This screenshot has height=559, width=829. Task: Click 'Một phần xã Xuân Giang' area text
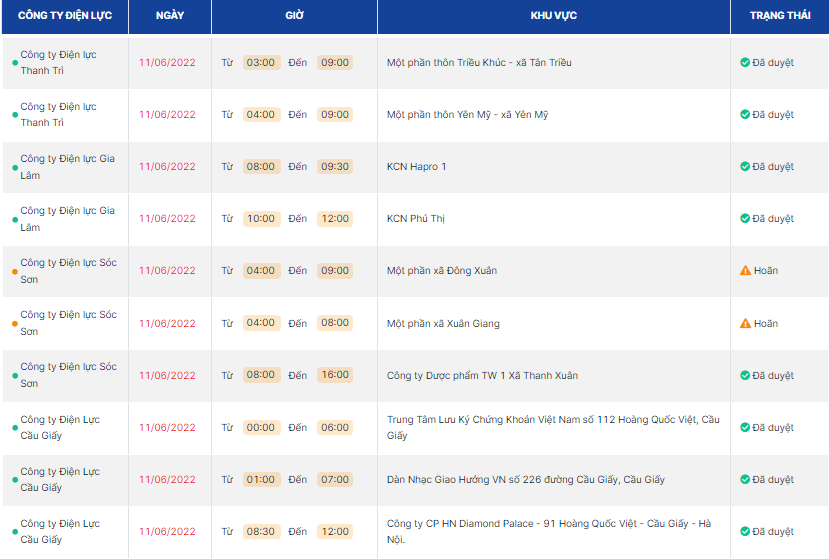(443, 323)
